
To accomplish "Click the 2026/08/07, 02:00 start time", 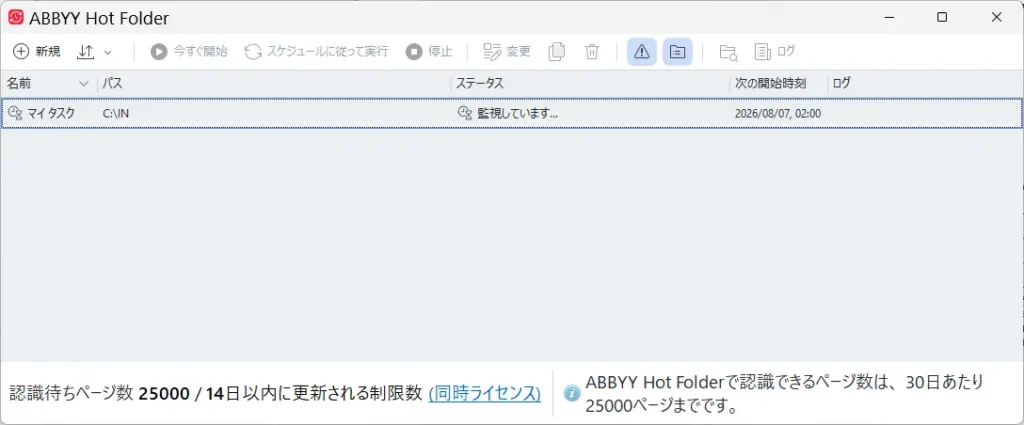I will pyautogui.click(x=778, y=114).
